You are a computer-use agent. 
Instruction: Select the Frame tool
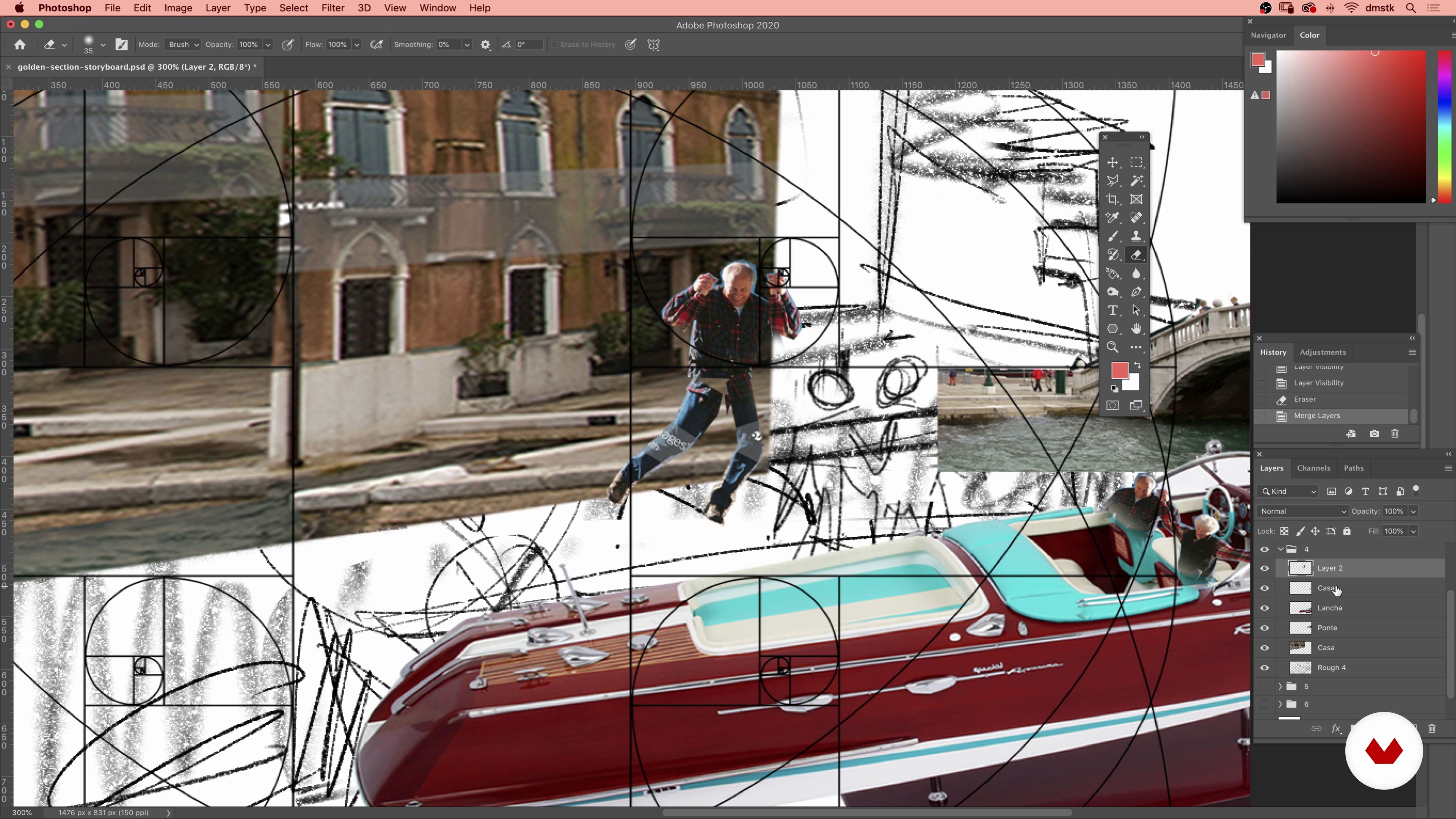1136,199
